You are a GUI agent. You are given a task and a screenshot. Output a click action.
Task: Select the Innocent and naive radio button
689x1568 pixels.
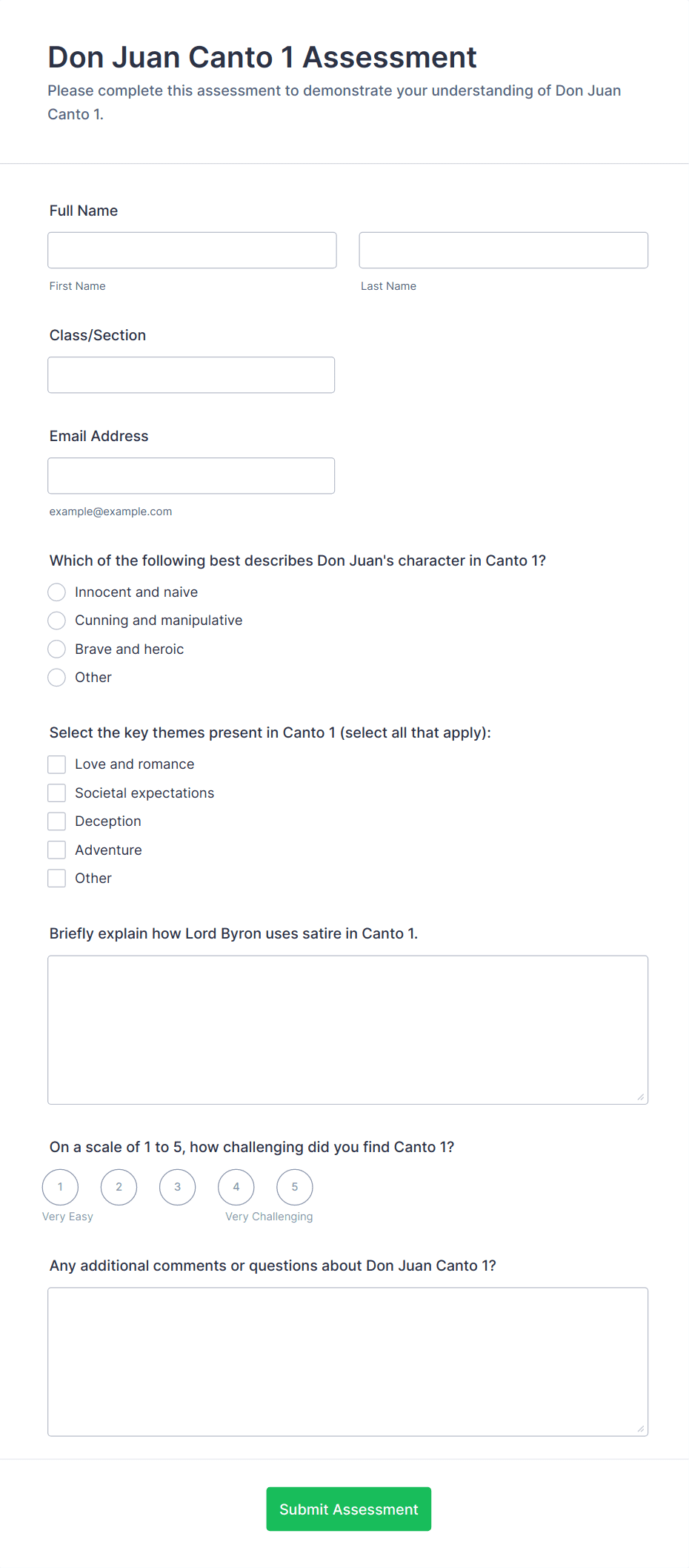(56, 592)
